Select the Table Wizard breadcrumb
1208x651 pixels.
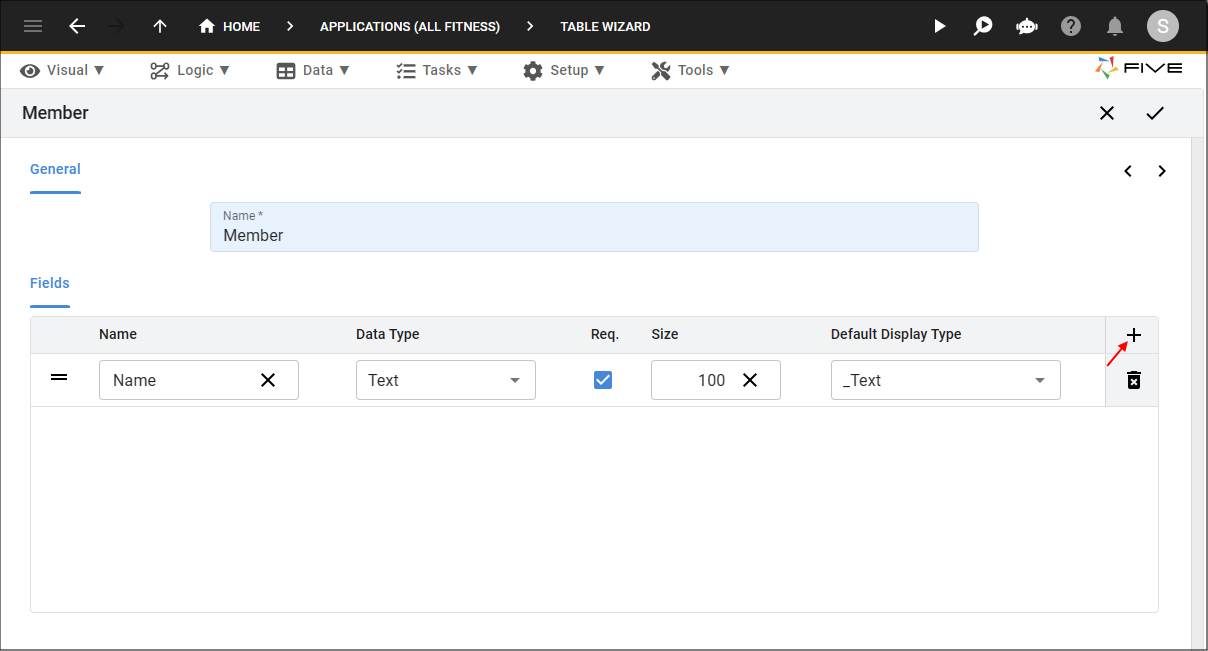click(605, 26)
